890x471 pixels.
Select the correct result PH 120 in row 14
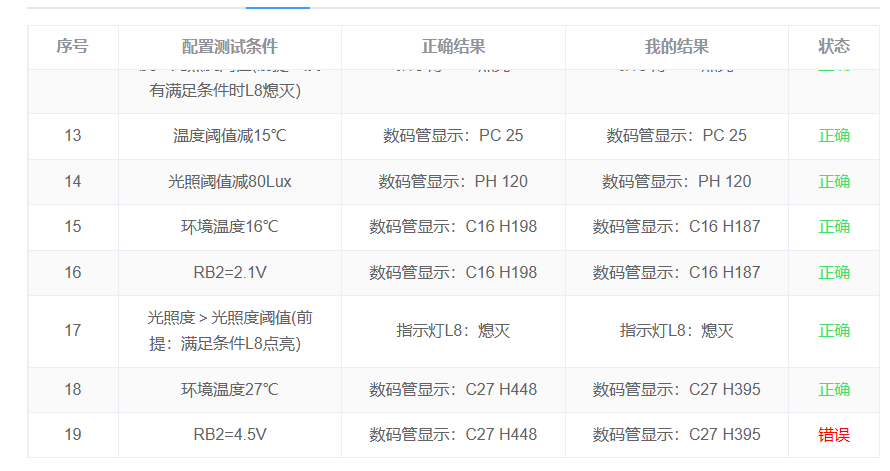click(x=453, y=182)
